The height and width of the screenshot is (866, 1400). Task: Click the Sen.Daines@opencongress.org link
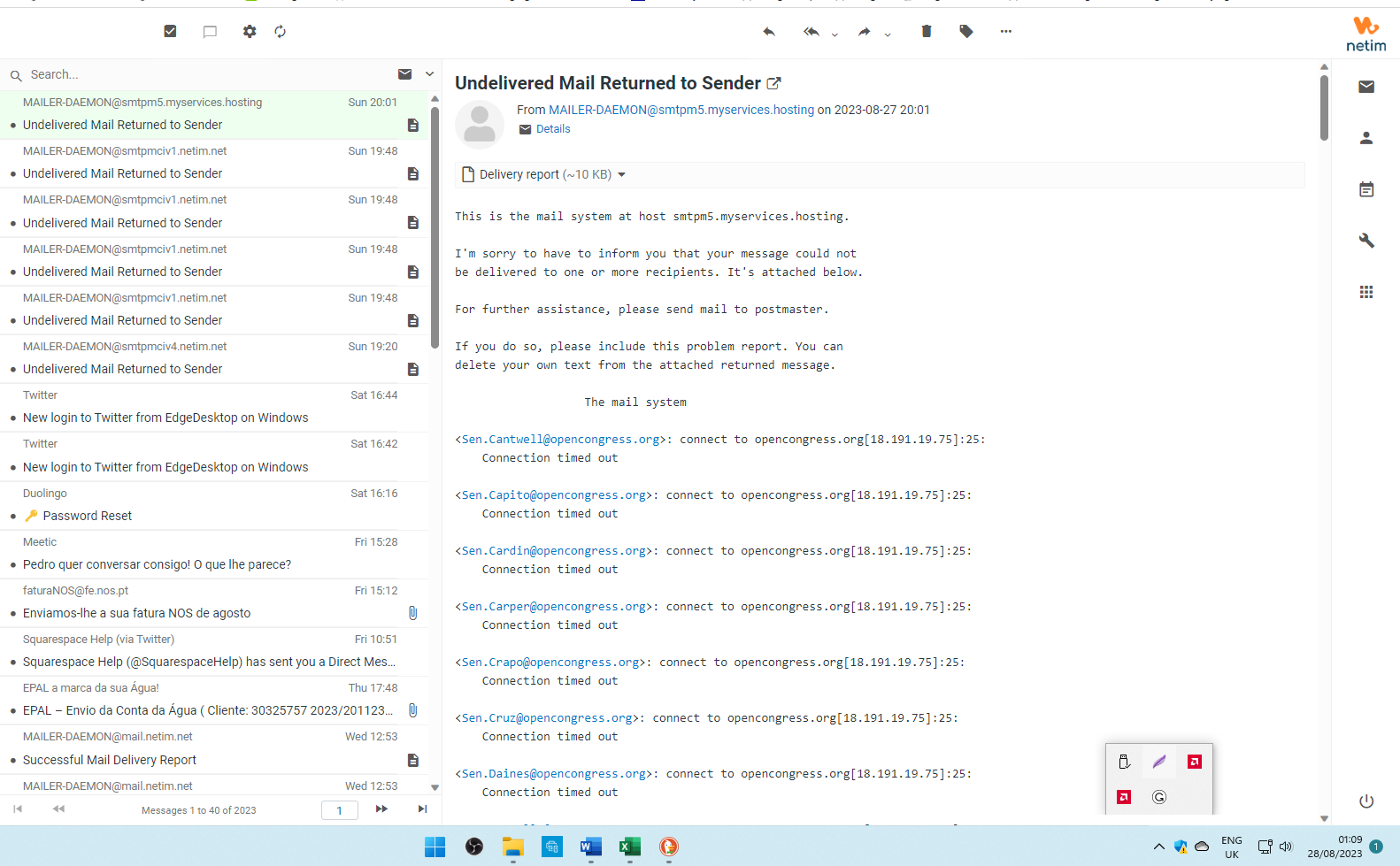[x=554, y=774]
